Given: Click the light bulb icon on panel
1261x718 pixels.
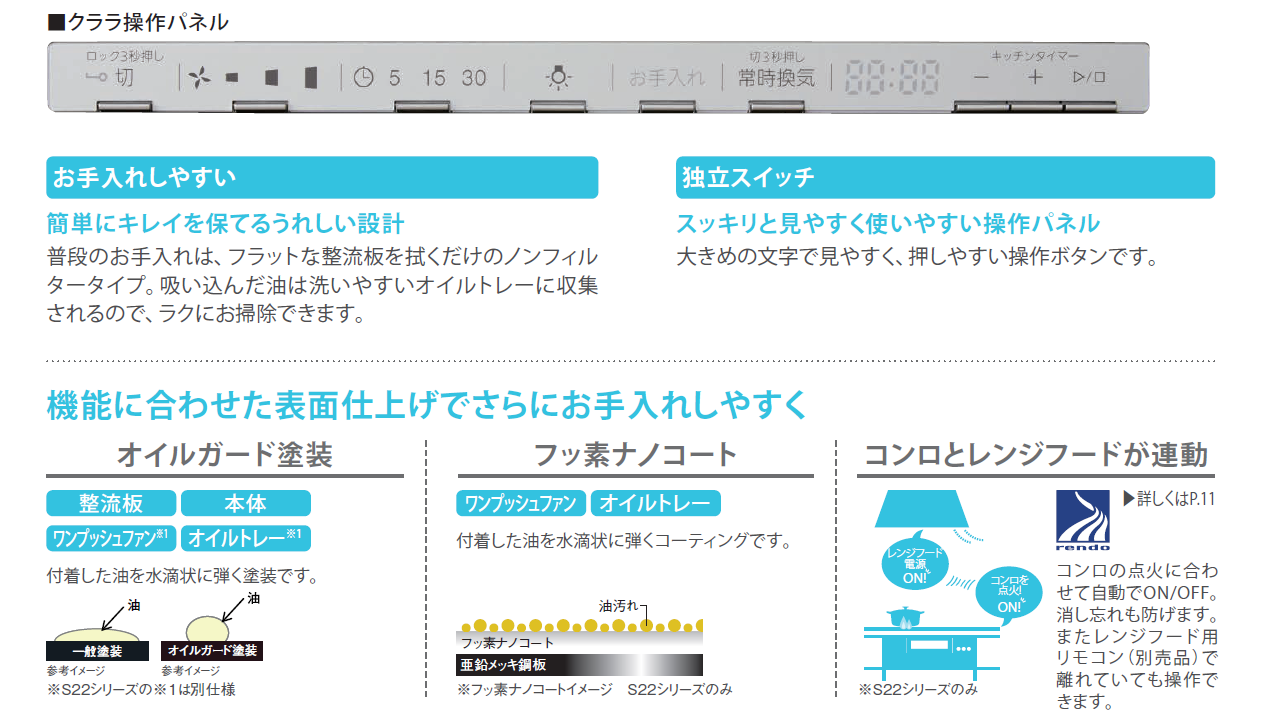Looking at the screenshot, I should click(x=559, y=77).
